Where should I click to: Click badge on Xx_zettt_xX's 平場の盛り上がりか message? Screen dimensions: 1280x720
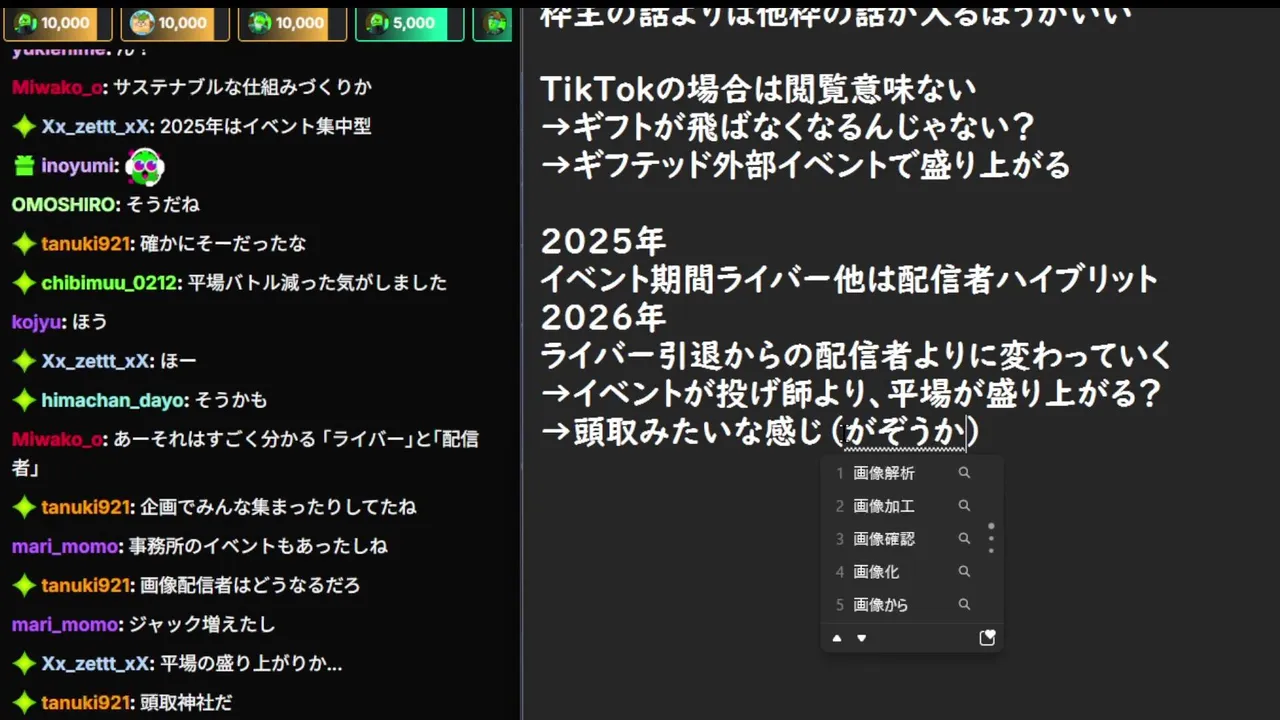tap(24, 663)
